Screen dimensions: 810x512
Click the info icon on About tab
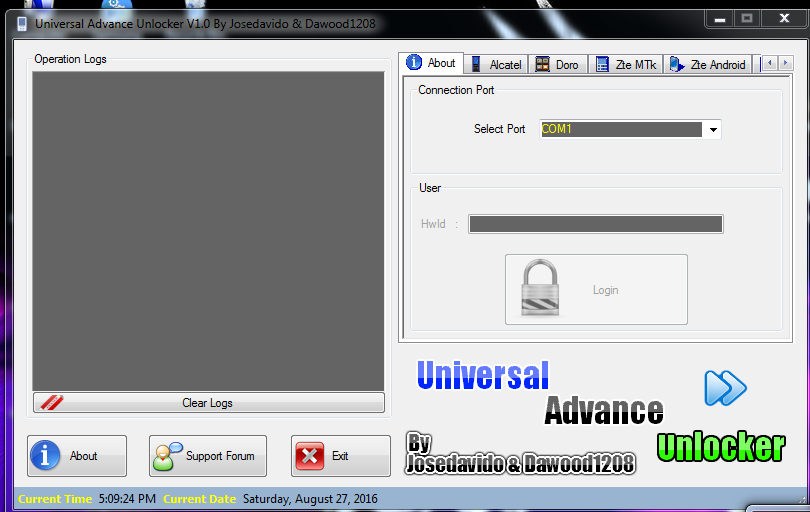414,62
